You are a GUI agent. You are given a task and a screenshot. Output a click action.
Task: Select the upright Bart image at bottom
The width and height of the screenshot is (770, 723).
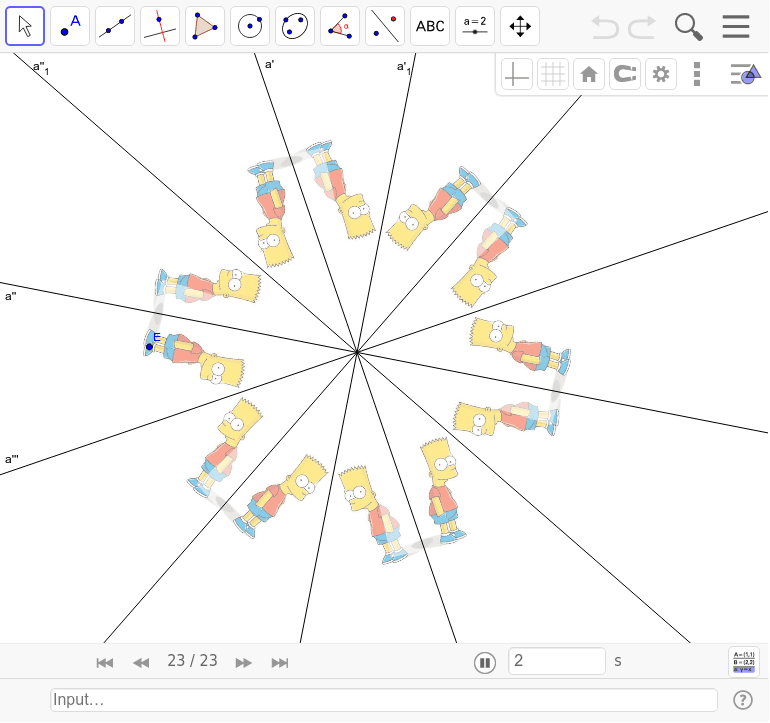click(x=443, y=490)
